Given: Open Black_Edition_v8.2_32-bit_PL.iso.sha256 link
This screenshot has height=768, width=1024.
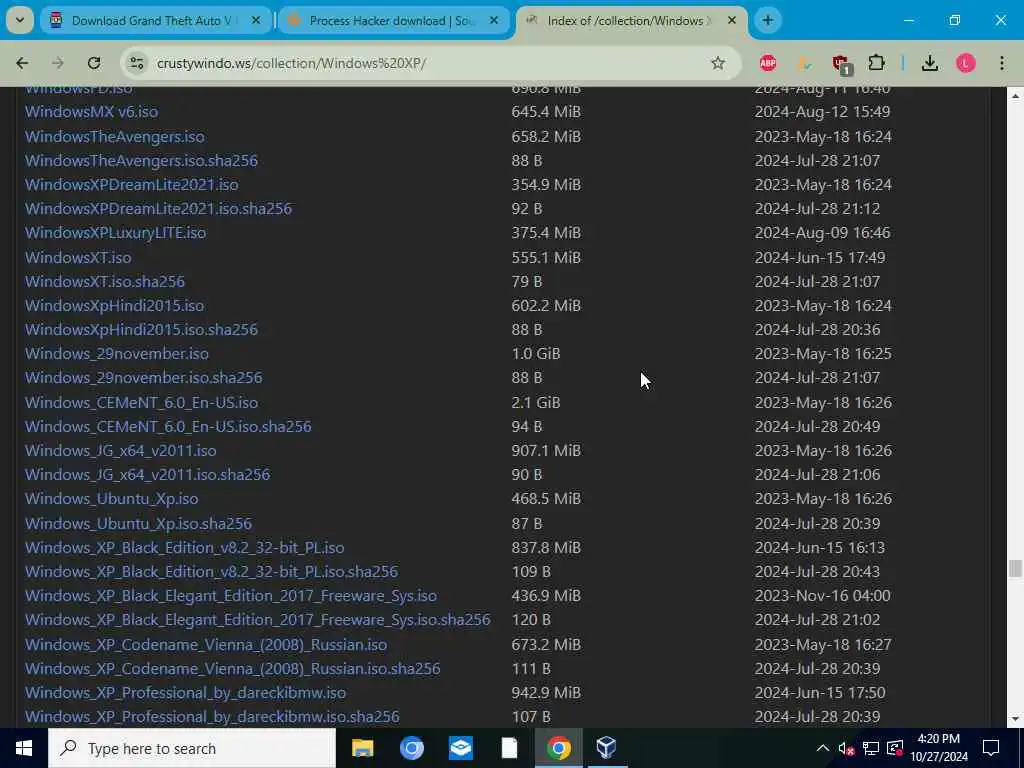Looking at the screenshot, I should (212, 571).
